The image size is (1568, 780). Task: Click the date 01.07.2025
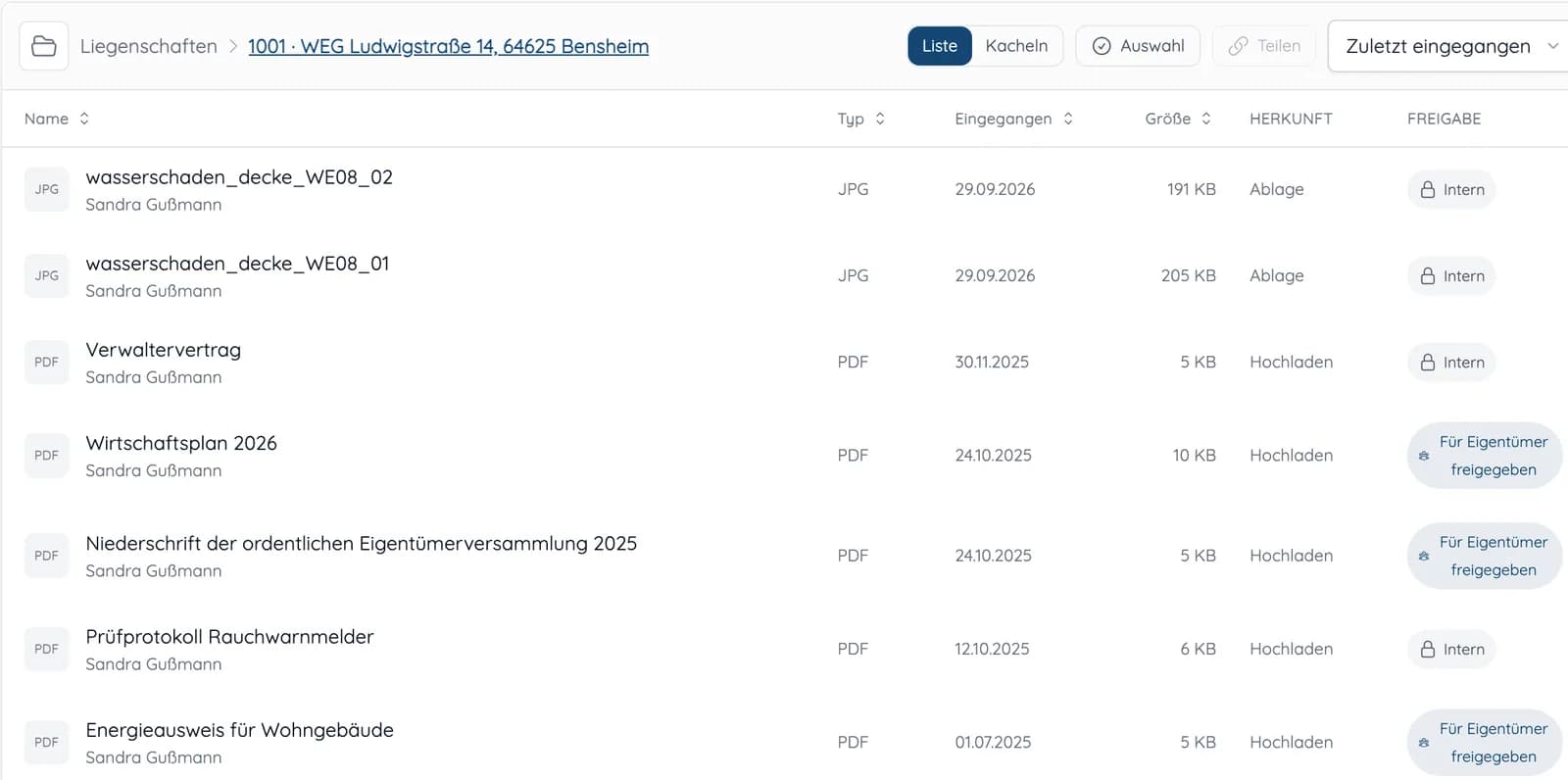coord(993,743)
